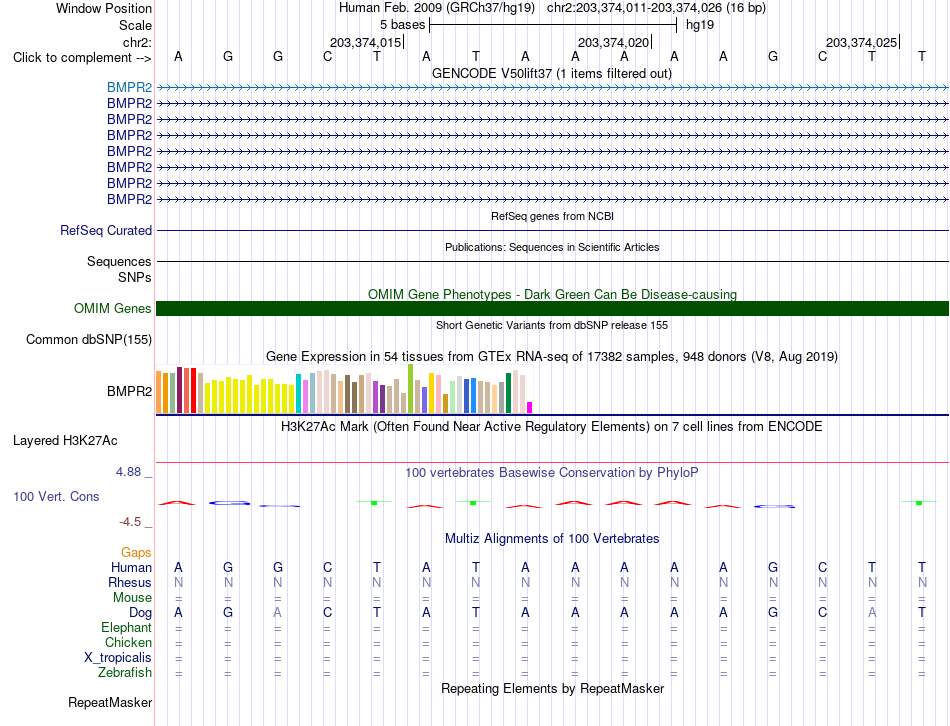This screenshot has height=726, width=950.
Task: Click the 100 vertebrates PhyloP conservation title
Action: [x=552, y=472]
